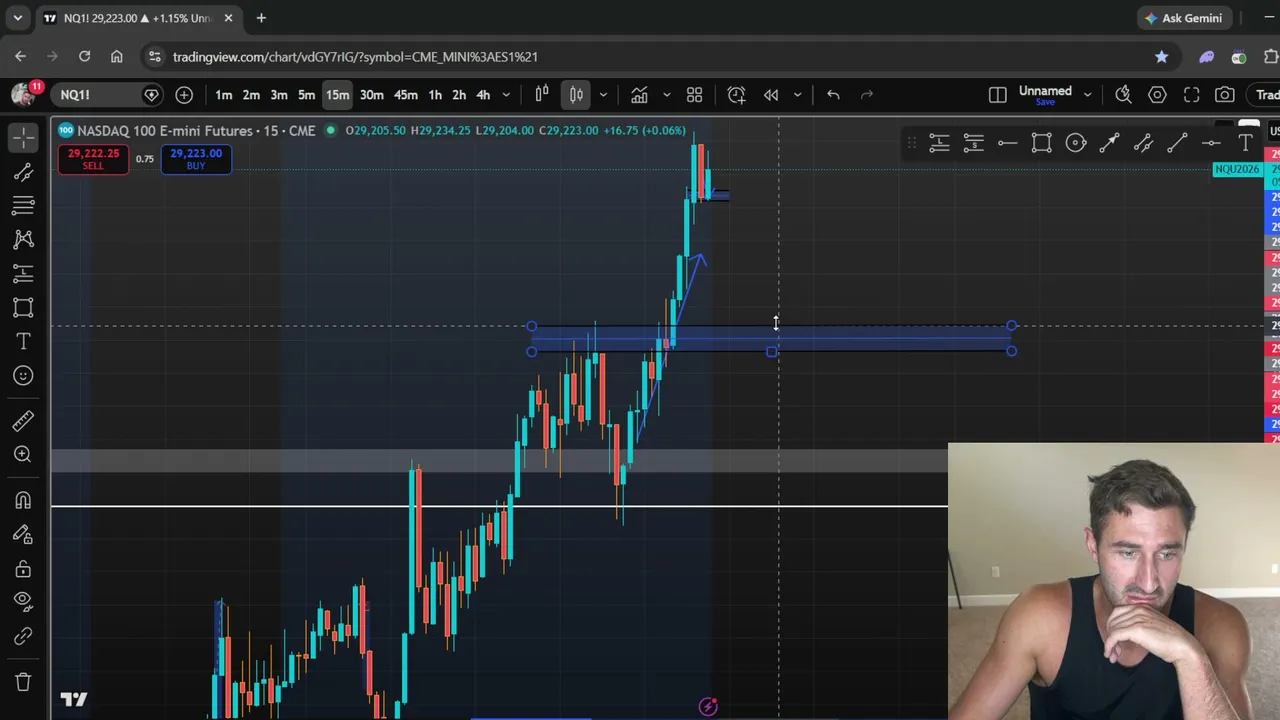
Task: Add a symbol with the plus icon
Action: pos(184,95)
